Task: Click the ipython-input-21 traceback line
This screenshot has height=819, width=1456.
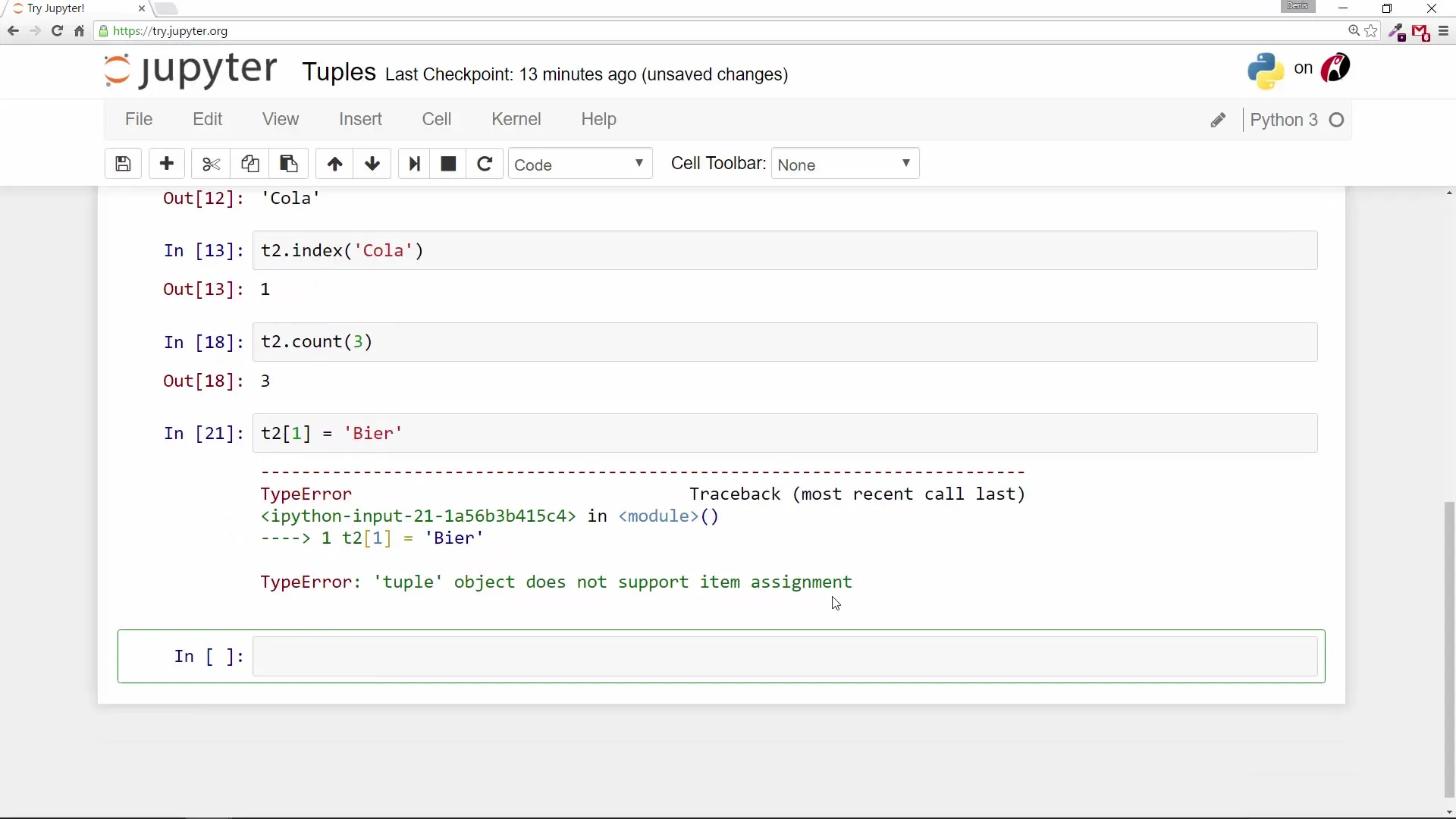Action: [490, 516]
